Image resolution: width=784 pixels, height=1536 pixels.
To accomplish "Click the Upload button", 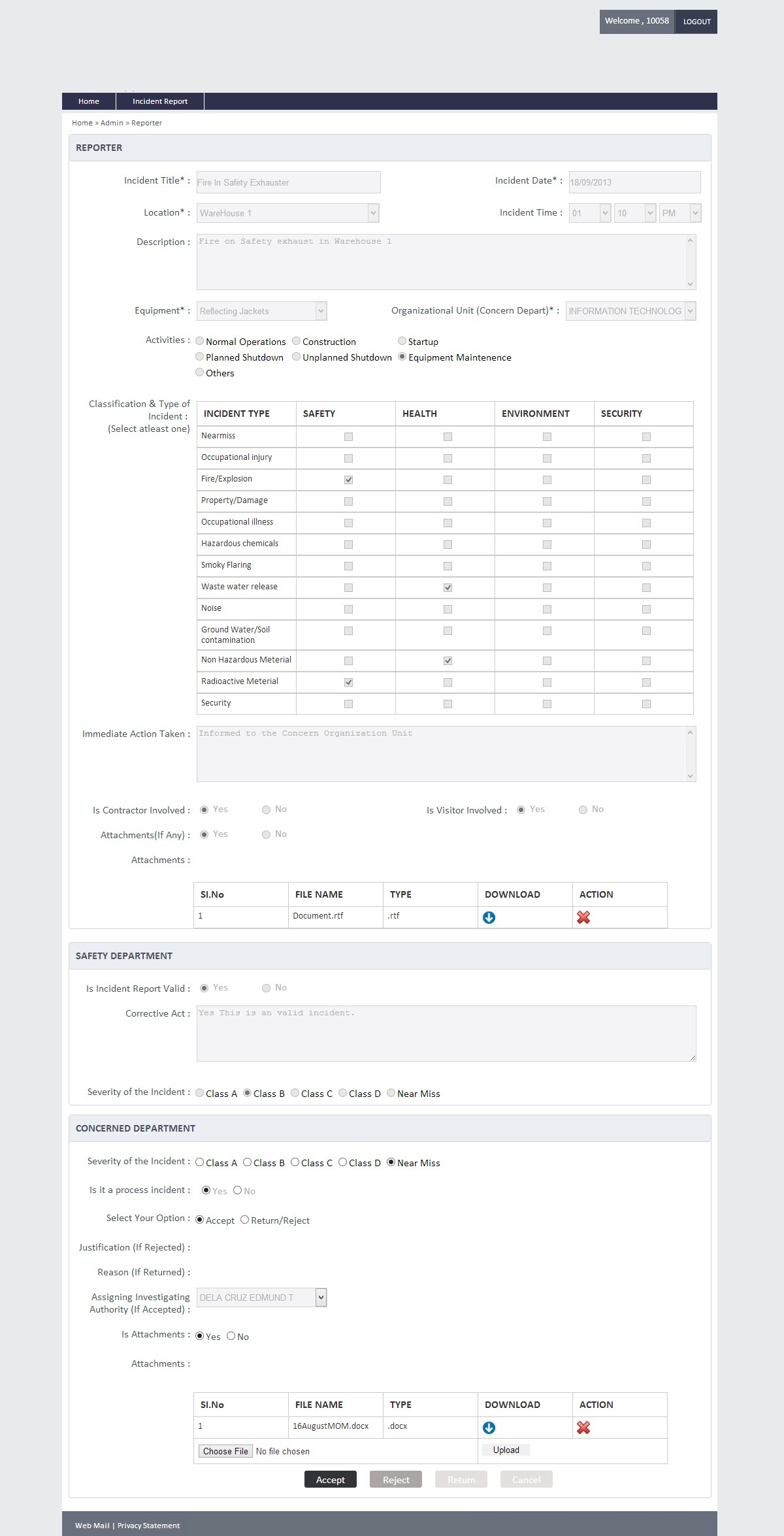I will (506, 1450).
